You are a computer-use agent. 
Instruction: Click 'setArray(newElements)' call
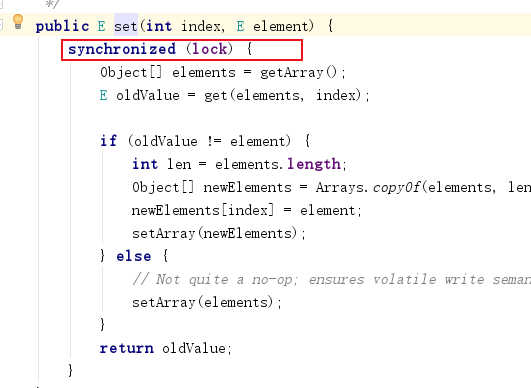click(x=214, y=233)
